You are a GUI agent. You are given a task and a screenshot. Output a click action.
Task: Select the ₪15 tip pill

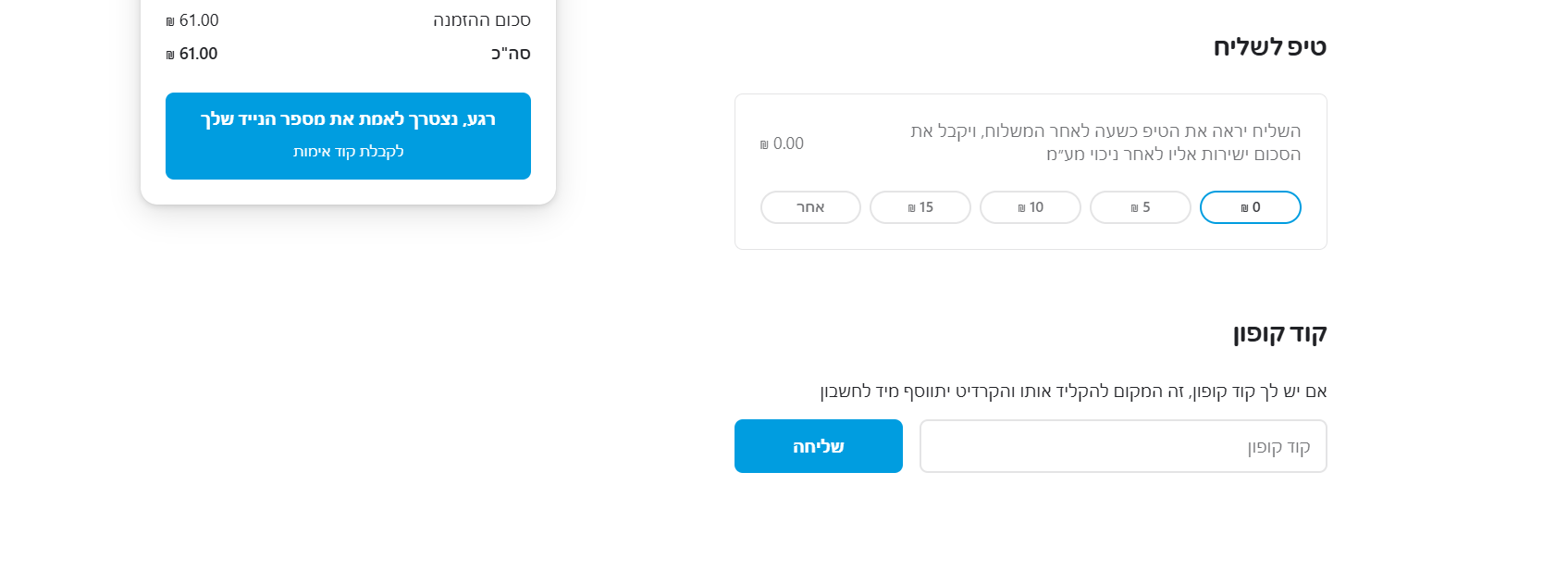(920, 207)
